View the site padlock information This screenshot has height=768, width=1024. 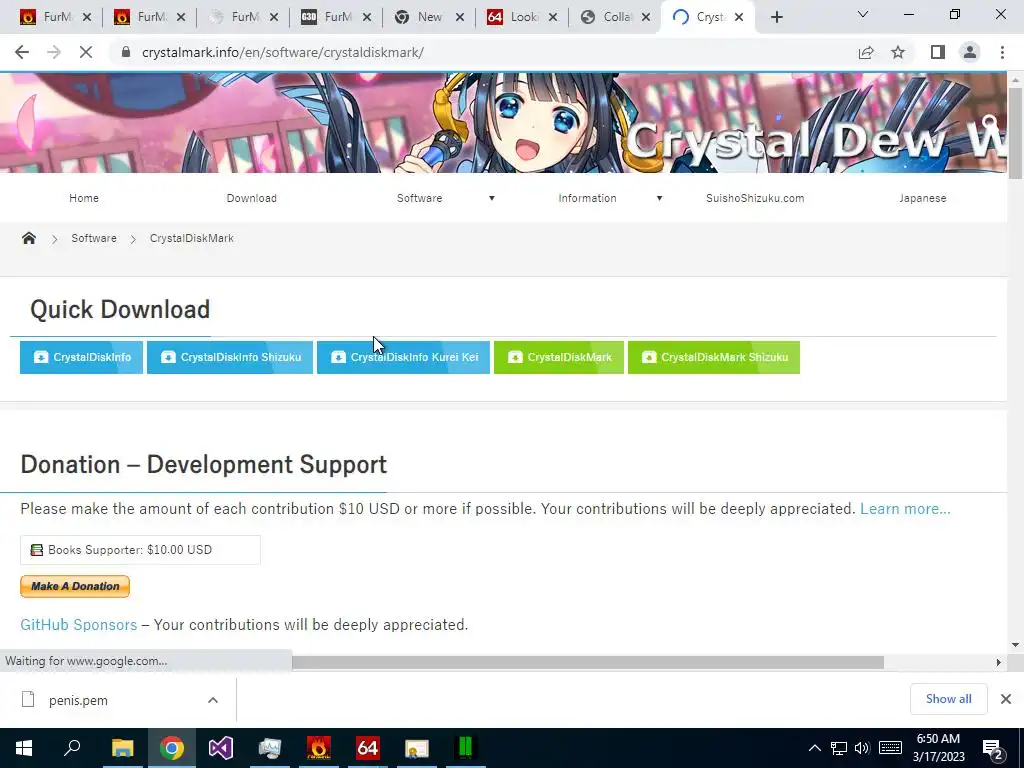point(126,52)
